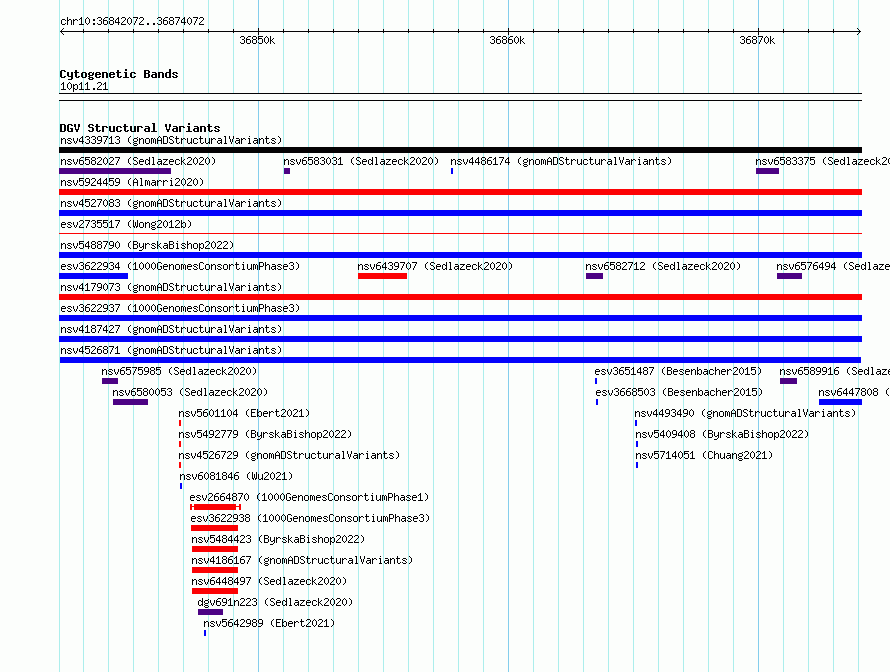The height and width of the screenshot is (672, 890).
Task: Click esv2735517 Wong2012b variant label
Action: 126,224
